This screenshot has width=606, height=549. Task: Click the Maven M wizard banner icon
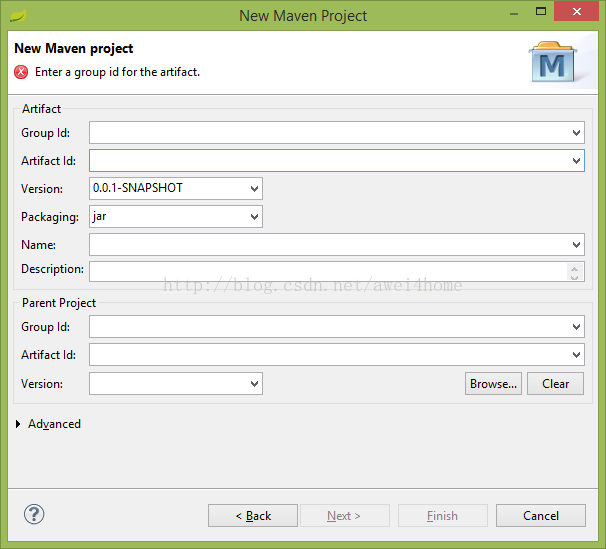pos(553,62)
